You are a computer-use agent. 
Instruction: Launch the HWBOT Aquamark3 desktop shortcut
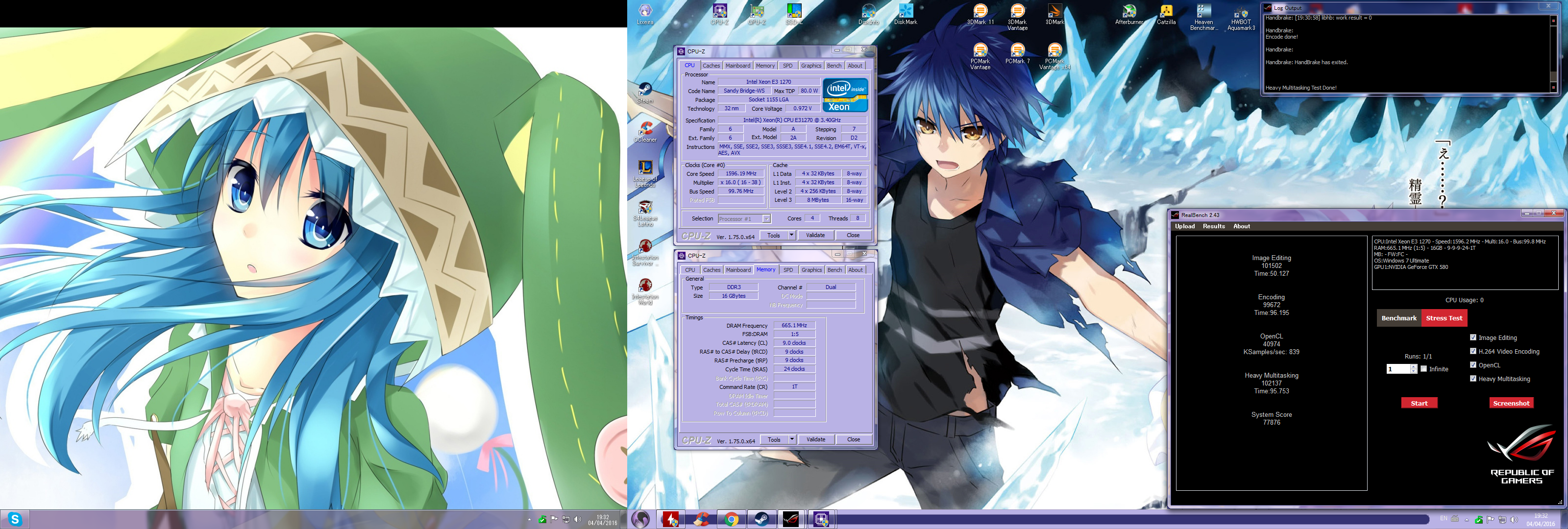[1241, 17]
